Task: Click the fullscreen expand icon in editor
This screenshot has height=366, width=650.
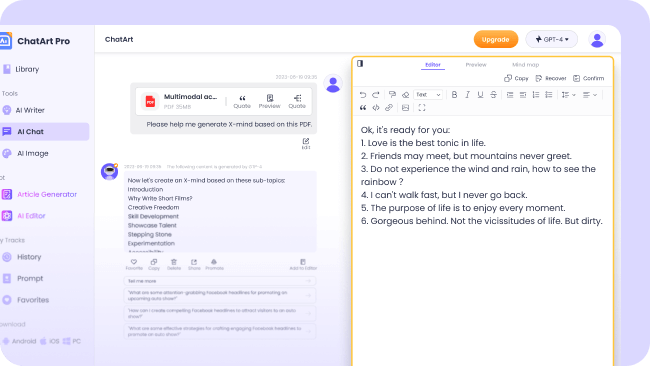Action: tap(422, 108)
